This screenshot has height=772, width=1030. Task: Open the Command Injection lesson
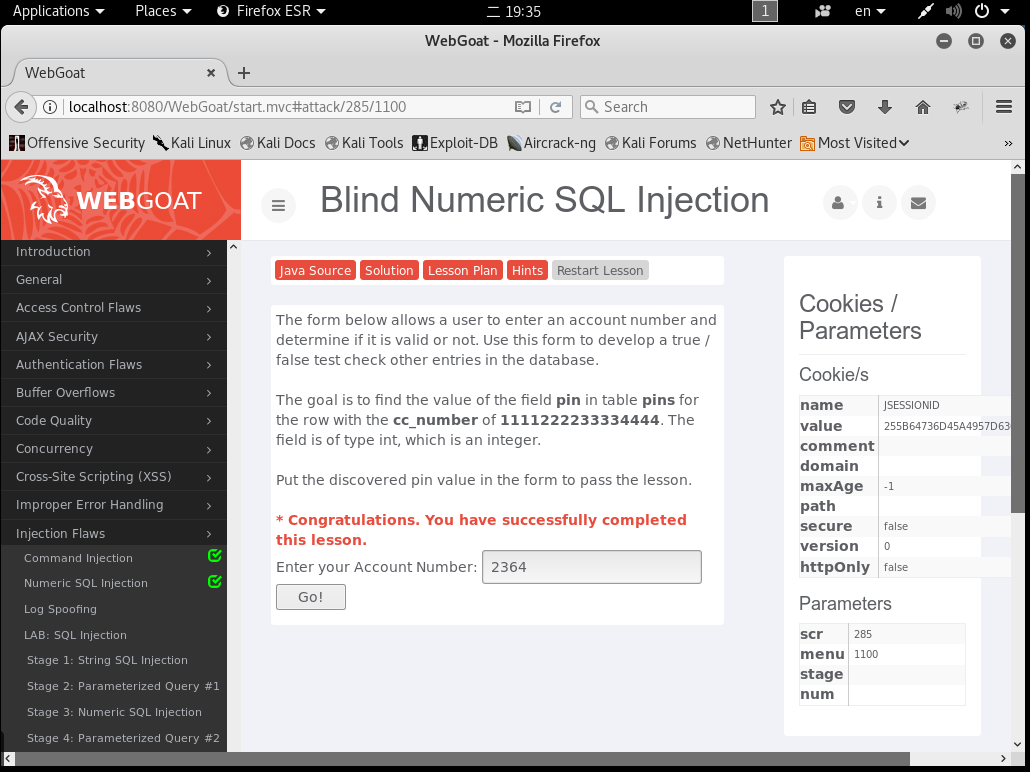tap(78, 558)
